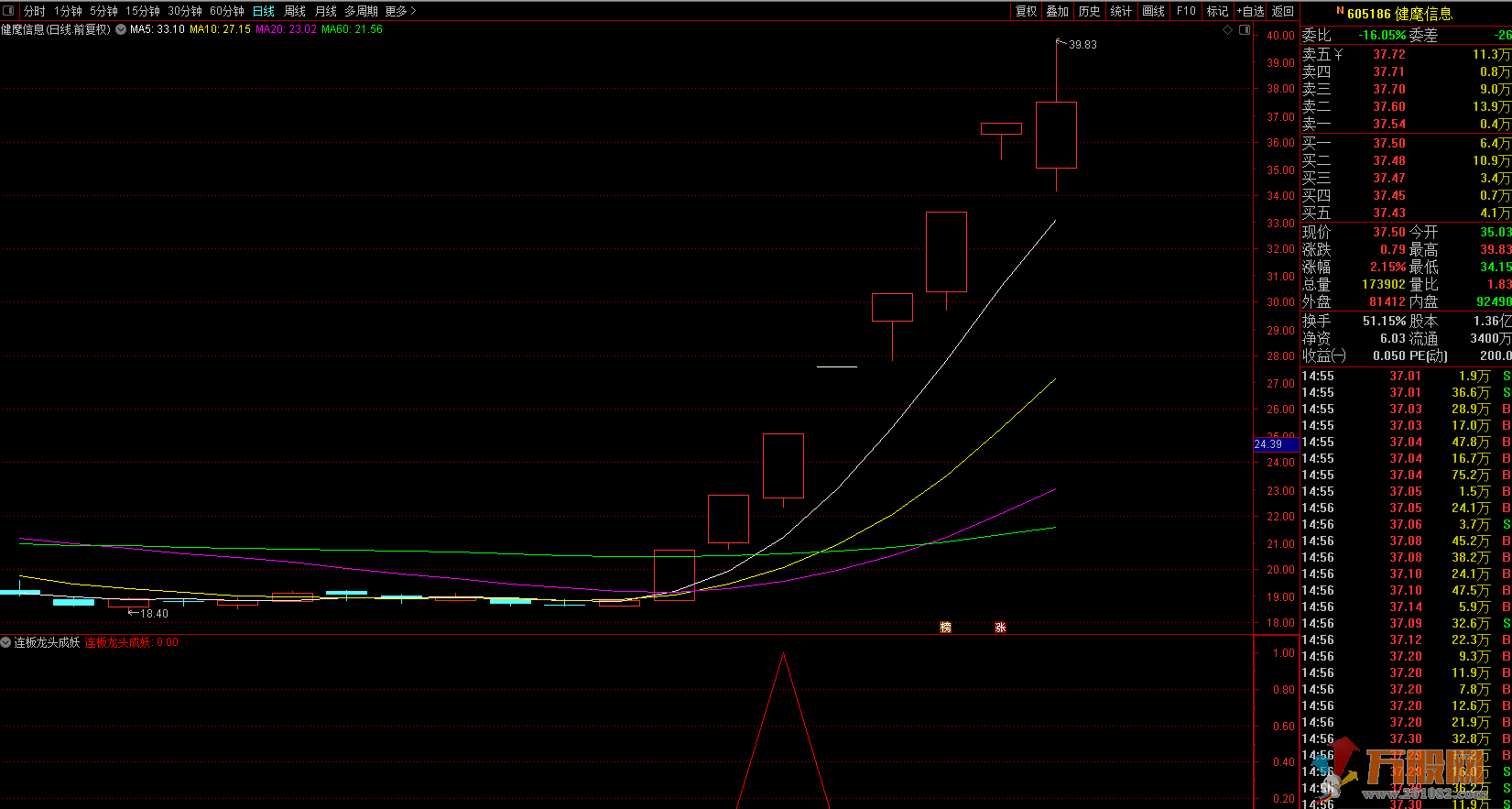Switch to the 60分钟 chart period
Viewport: 1512px width, 809px height.
coord(227,11)
